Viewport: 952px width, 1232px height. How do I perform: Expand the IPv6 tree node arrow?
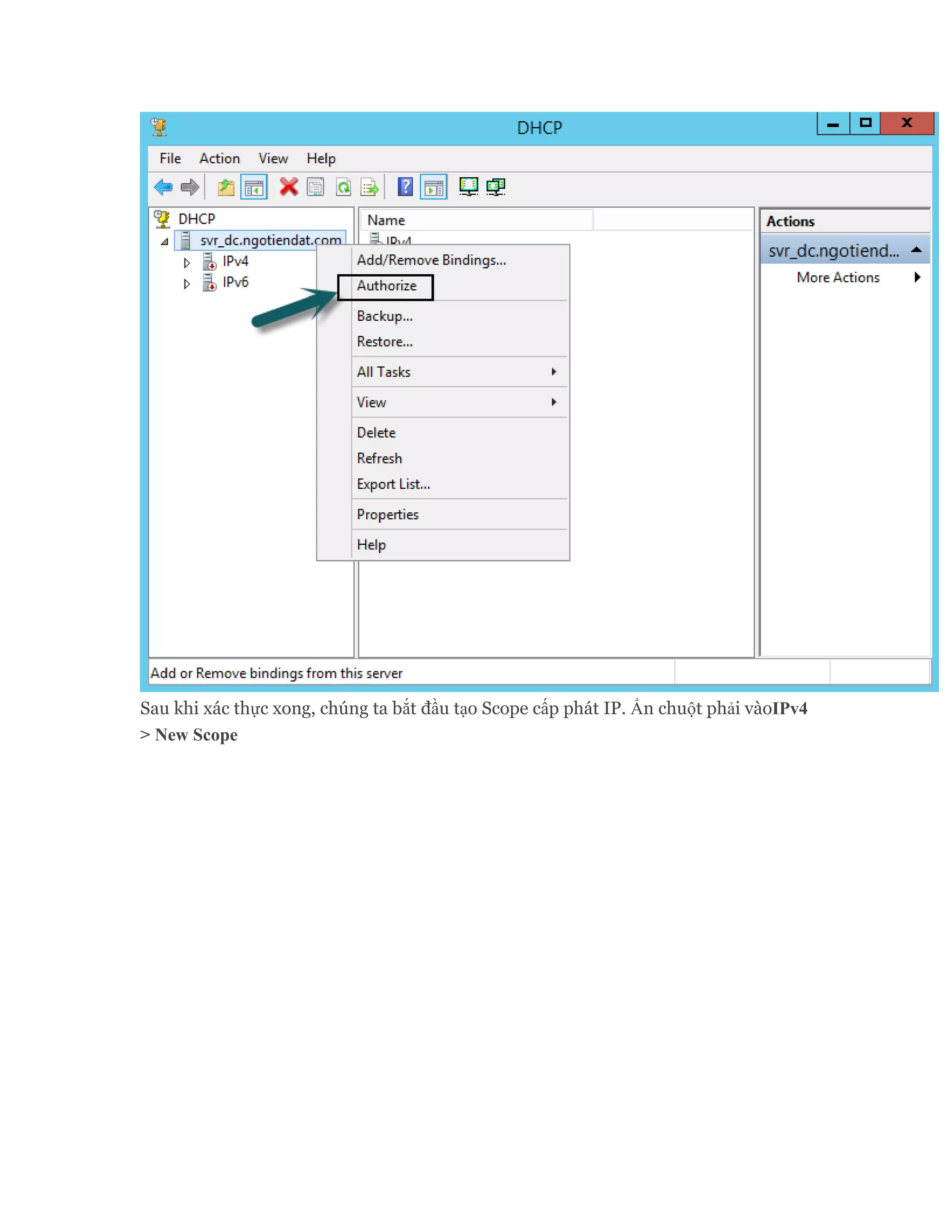[187, 284]
